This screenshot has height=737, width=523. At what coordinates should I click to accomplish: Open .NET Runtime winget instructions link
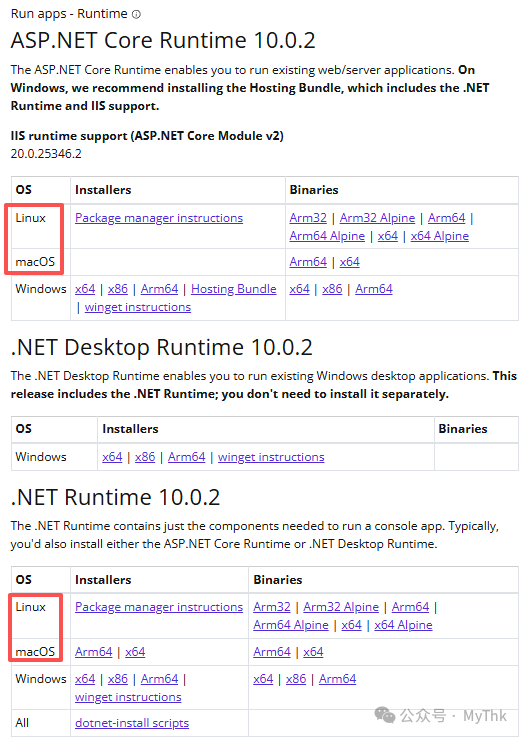128,697
